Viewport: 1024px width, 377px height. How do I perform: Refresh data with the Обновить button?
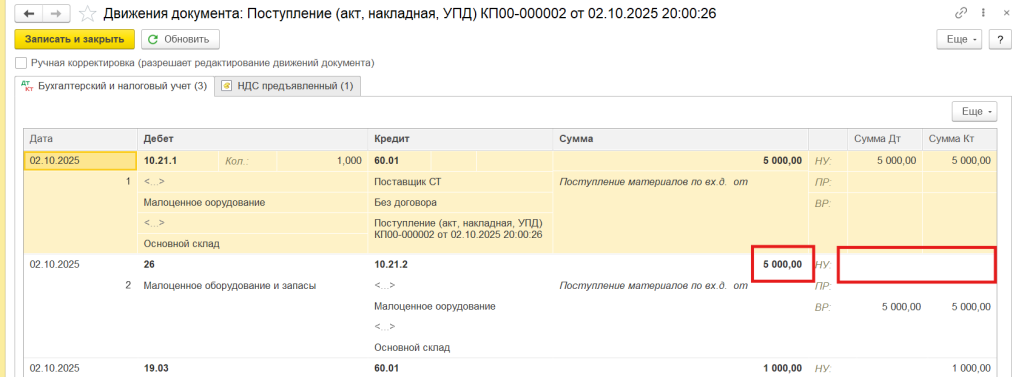point(180,39)
